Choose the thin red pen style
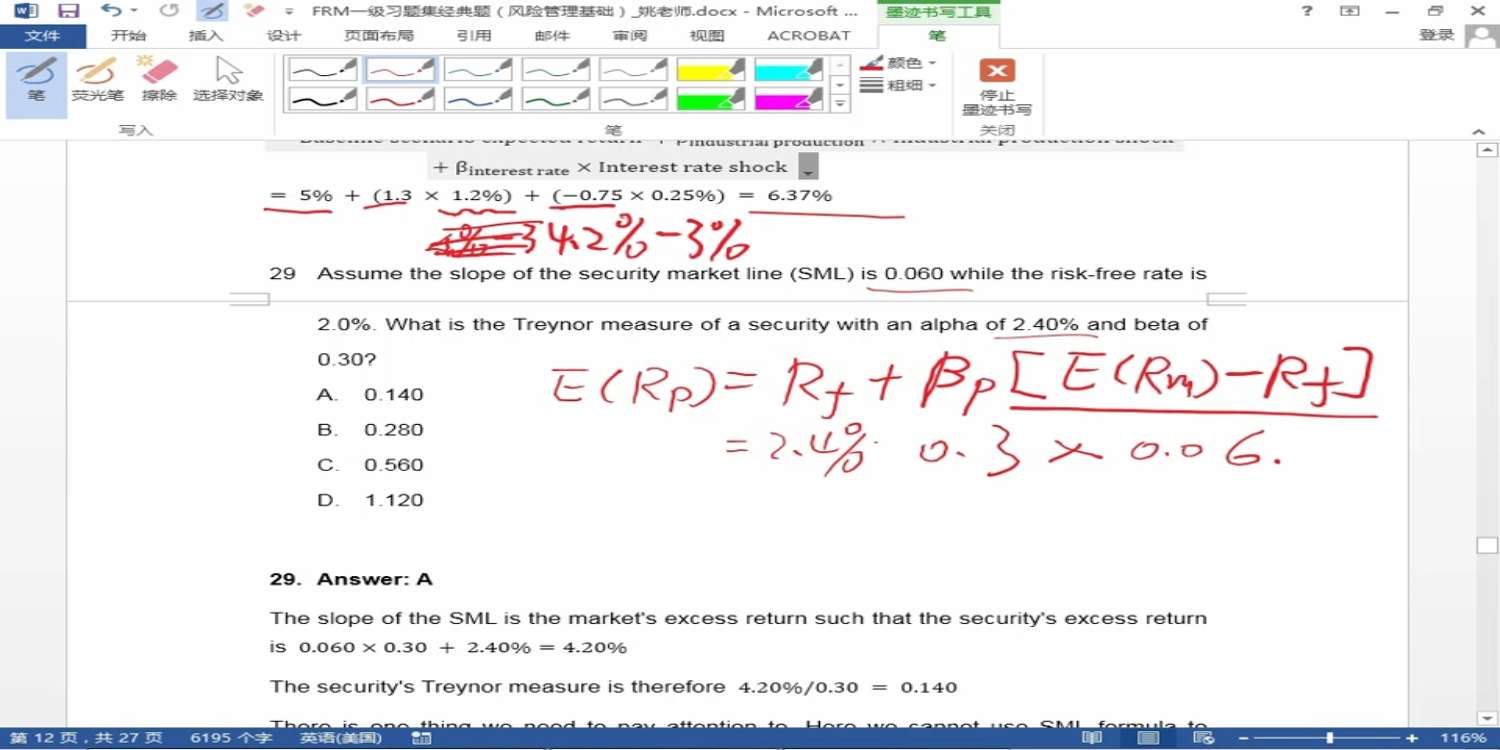Screen dimensions: 1500x750 point(401,70)
